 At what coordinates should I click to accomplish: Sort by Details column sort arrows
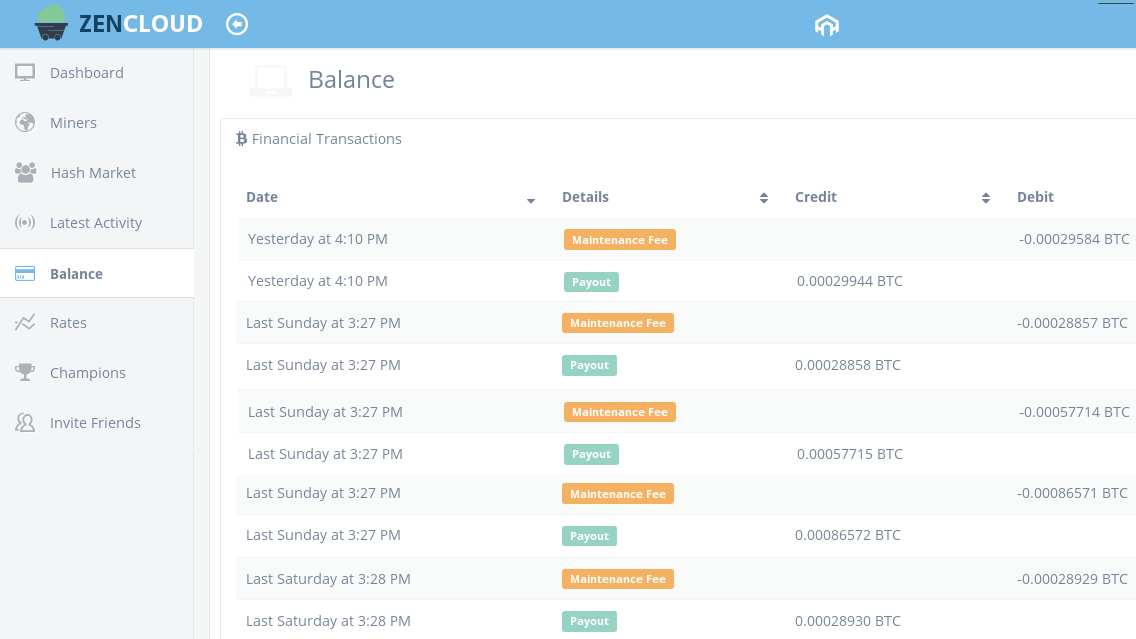point(764,198)
